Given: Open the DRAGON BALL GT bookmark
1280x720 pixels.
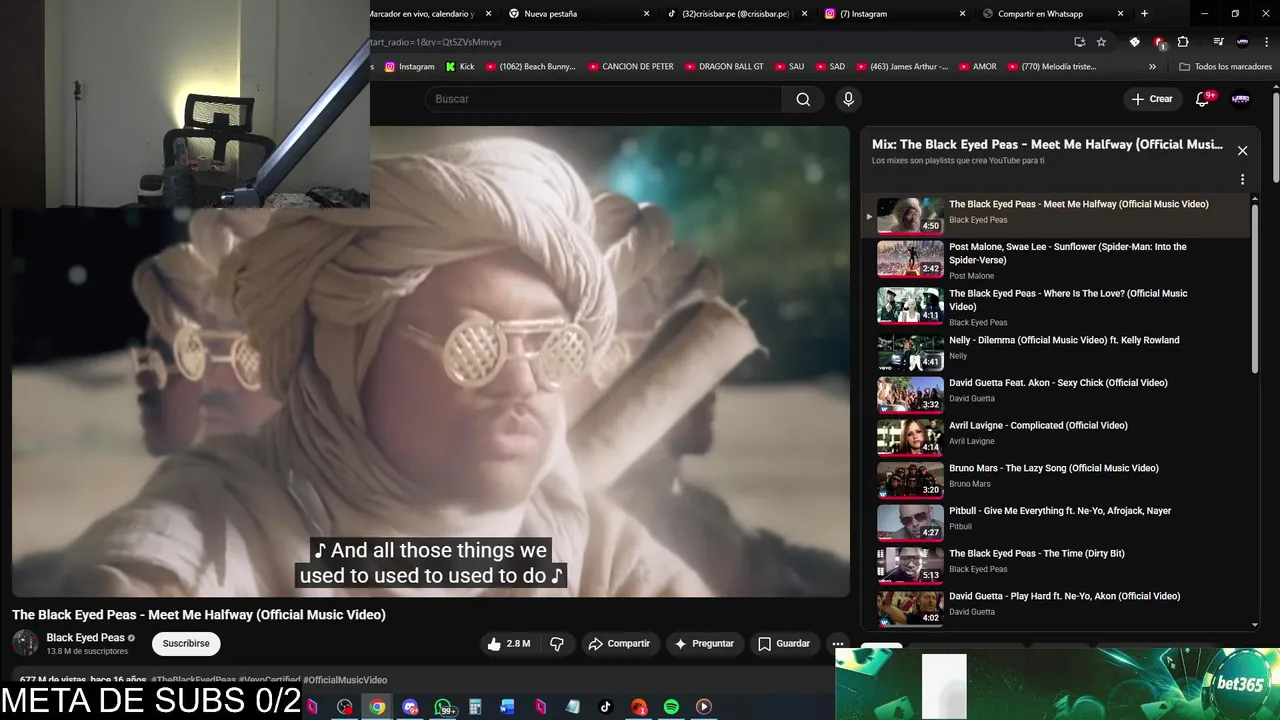Looking at the screenshot, I should 724,67.
